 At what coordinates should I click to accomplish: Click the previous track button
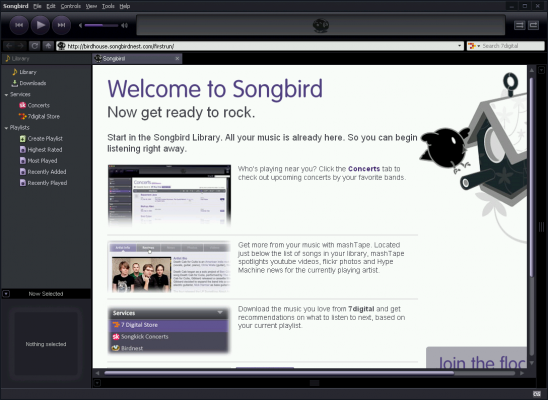coord(19,25)
